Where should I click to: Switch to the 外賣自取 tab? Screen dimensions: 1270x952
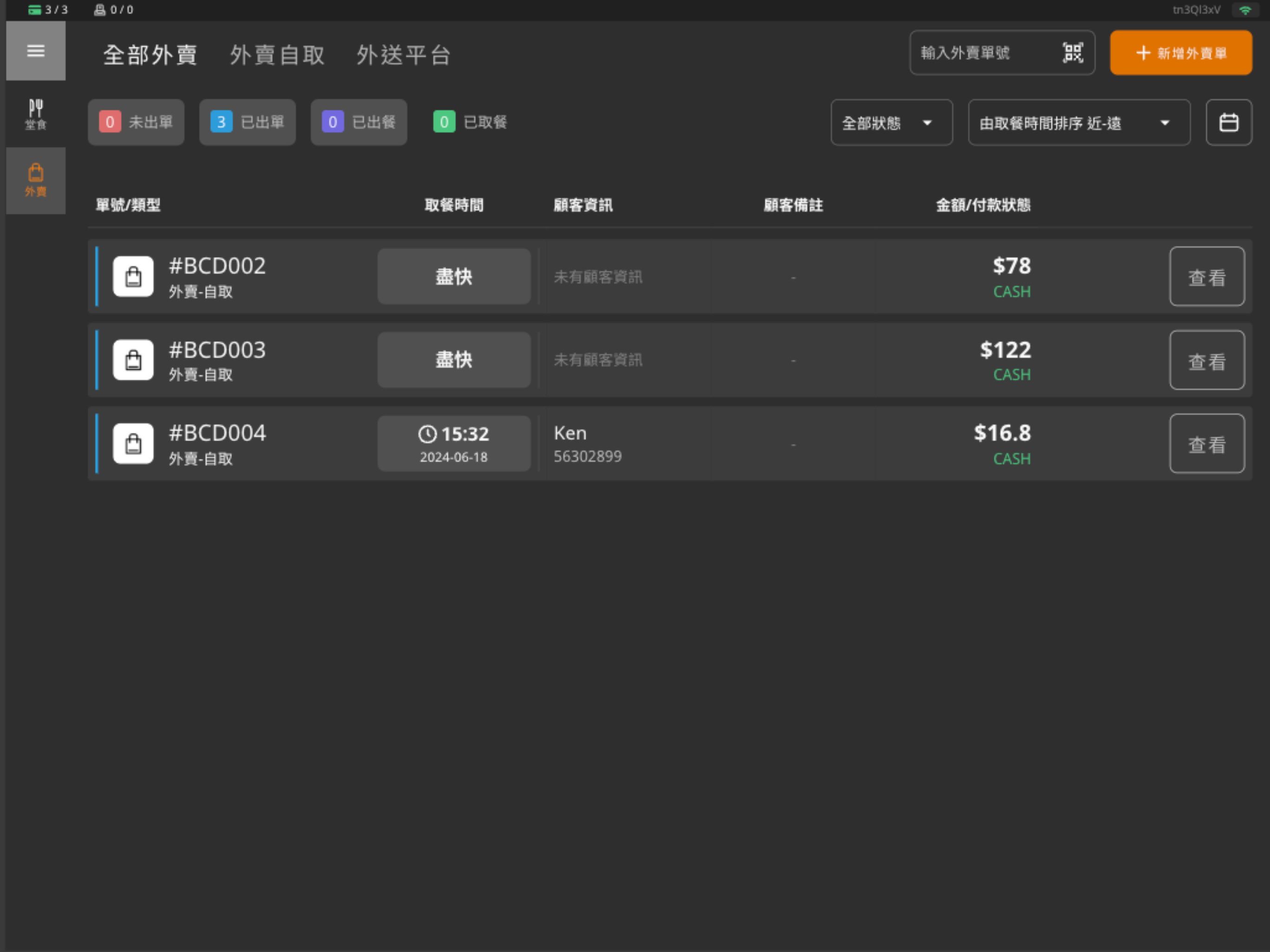point(278,55)
